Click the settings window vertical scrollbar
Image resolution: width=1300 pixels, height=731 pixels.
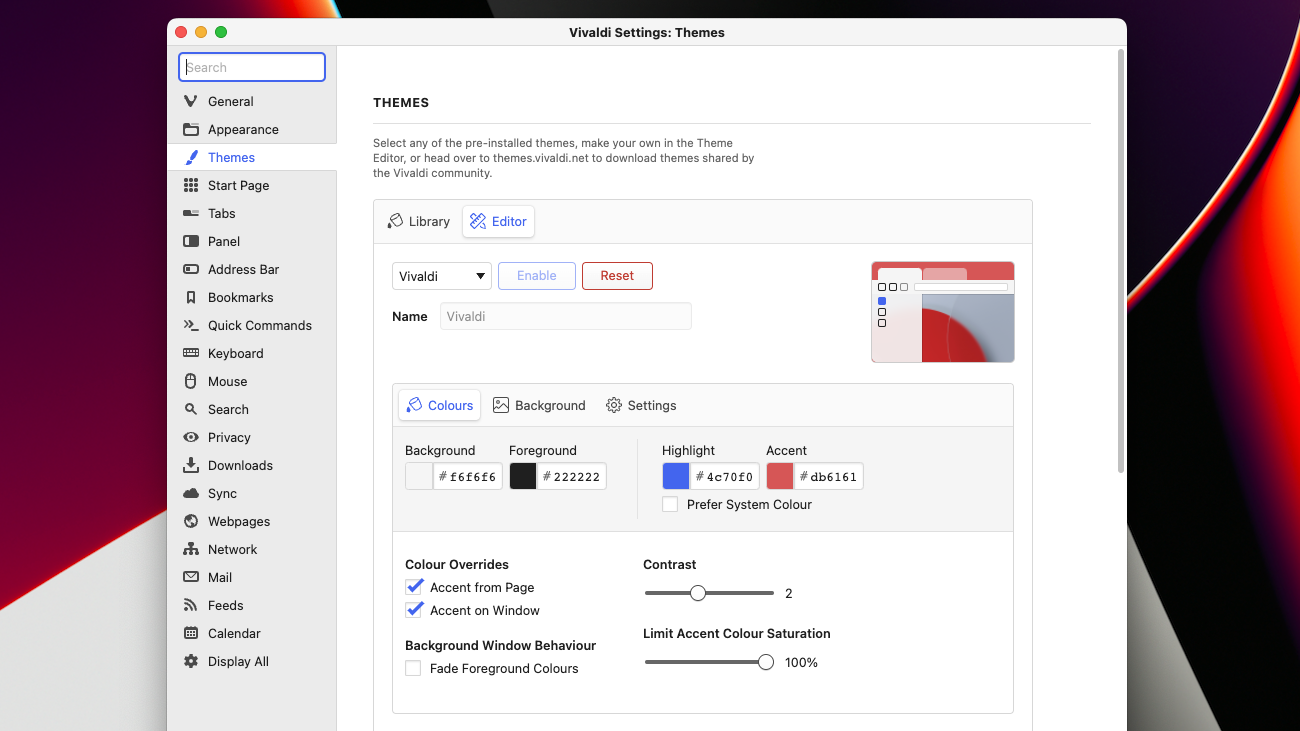[x=1120, y=260]
